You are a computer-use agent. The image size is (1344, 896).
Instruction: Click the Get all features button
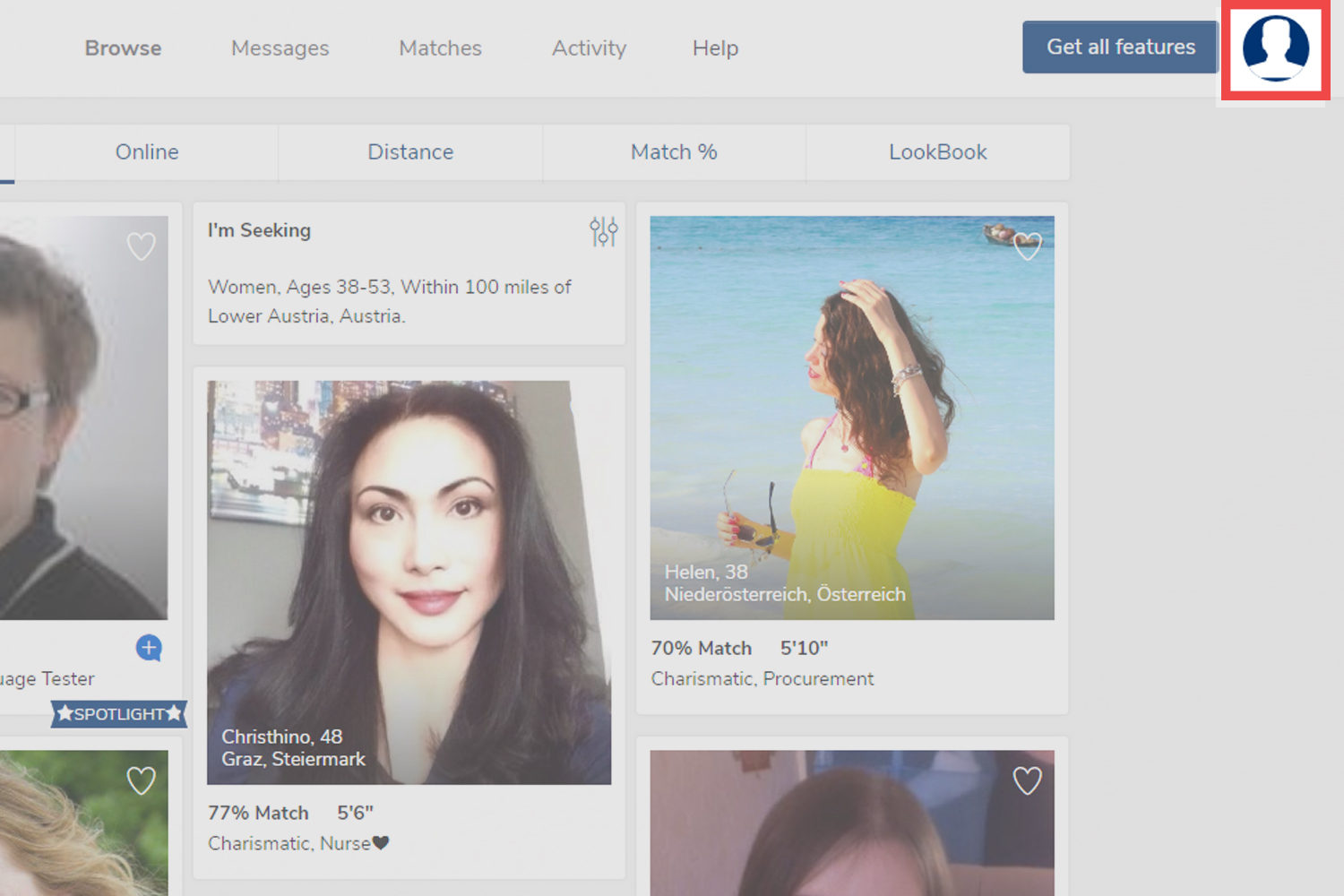tap(1120, 47)
